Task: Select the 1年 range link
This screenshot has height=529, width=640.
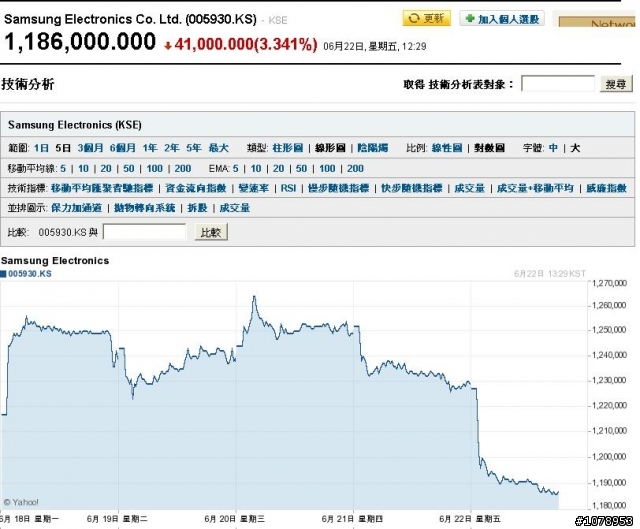Action: click(x=150, y=148)
